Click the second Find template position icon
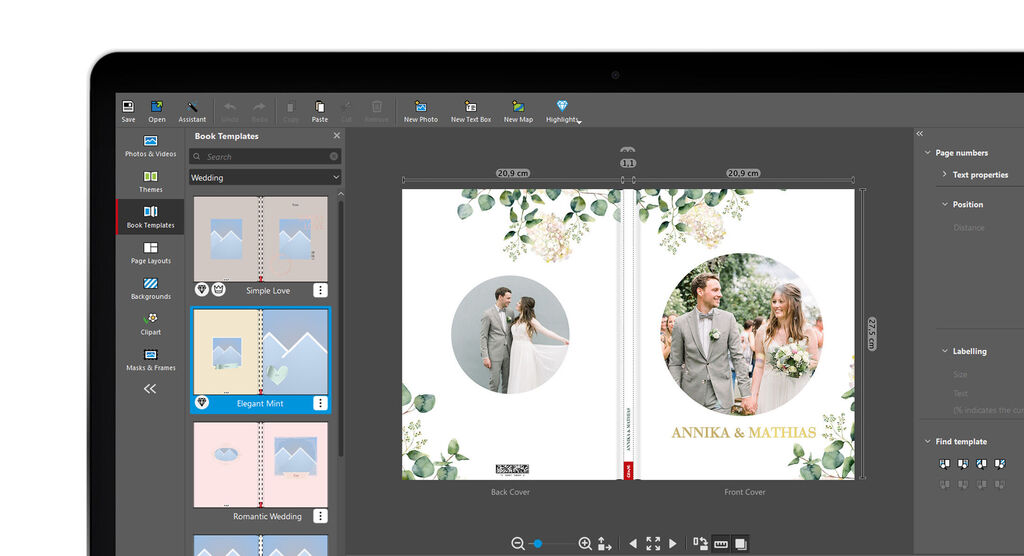This screenshot has height=556, width=1024. pos(963,464)
